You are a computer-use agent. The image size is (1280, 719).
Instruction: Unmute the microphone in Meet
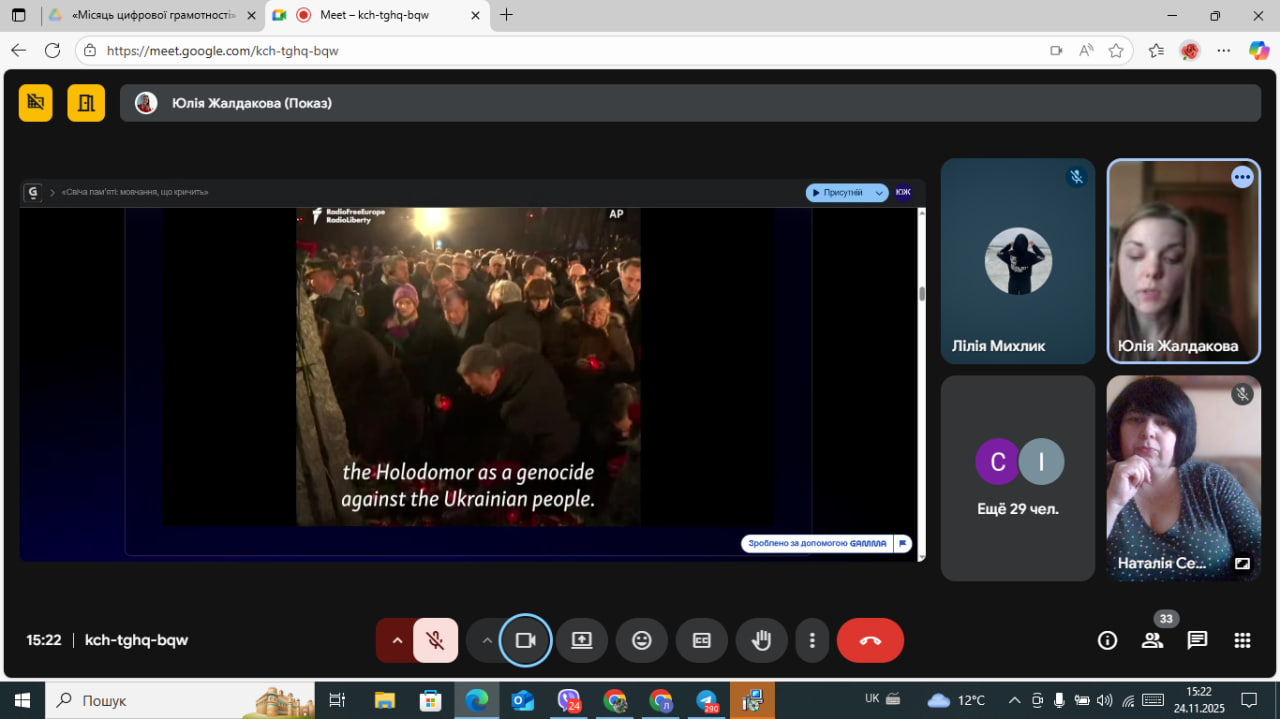tap(435, 641)
